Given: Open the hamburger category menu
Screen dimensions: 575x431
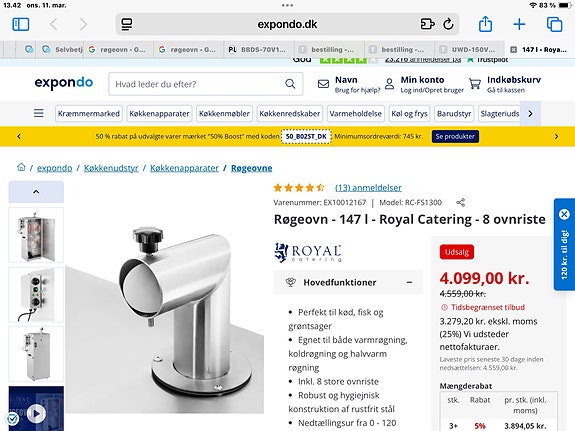Looking at the screenshot, I should (x=39, y=113).
